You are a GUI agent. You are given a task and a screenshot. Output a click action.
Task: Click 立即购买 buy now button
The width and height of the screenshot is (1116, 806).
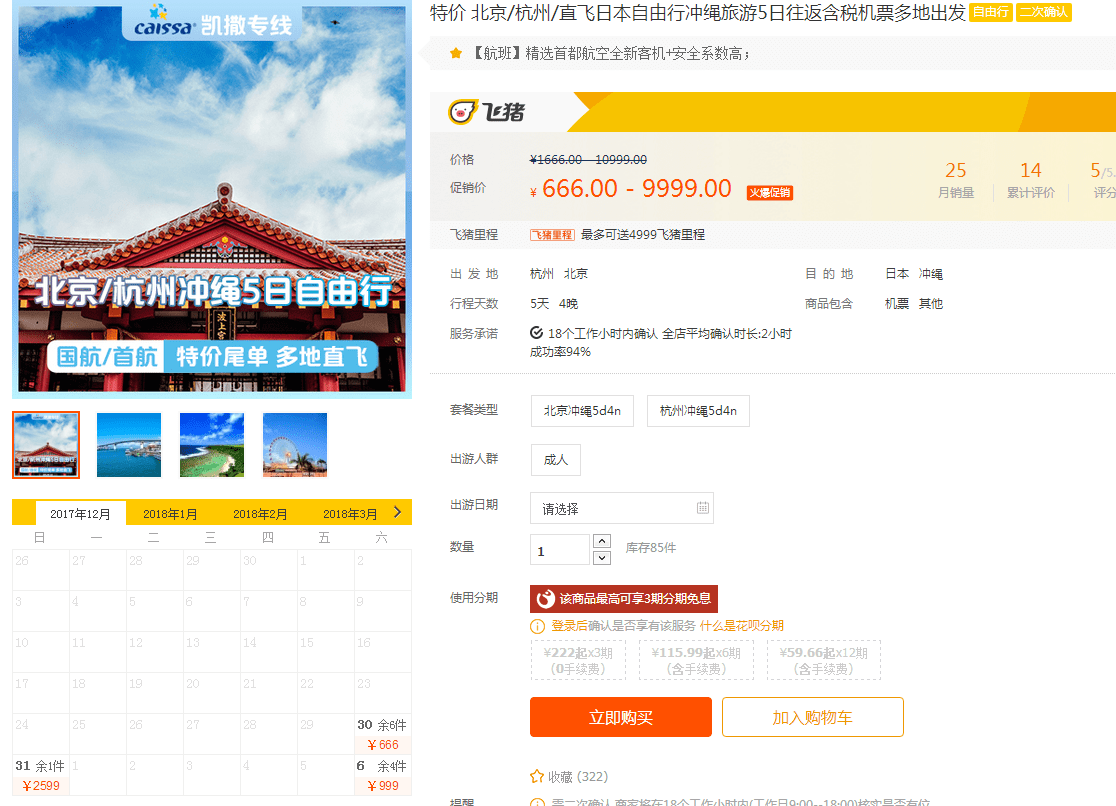[621, 717]
